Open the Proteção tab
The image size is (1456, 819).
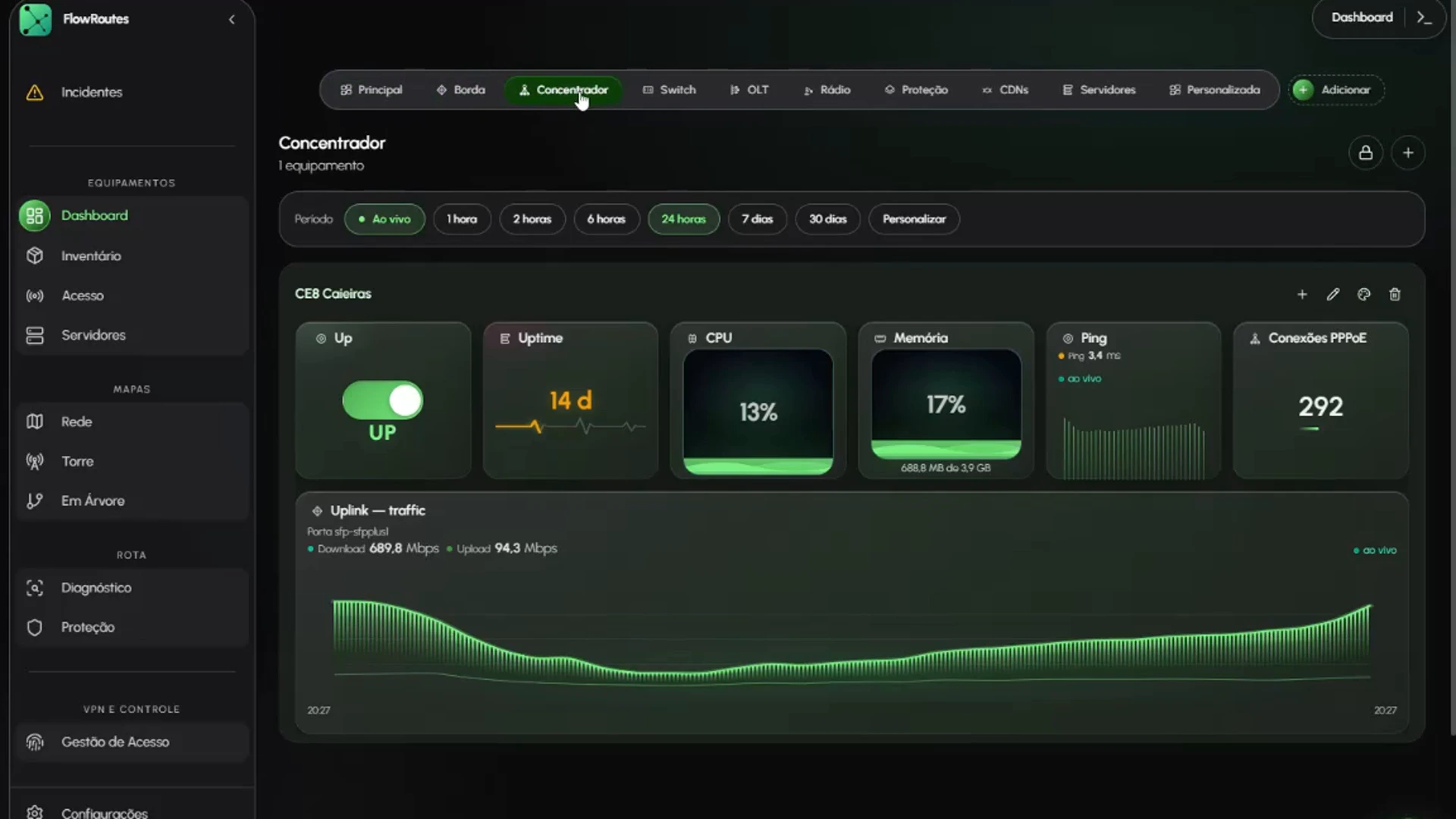pyautogui.click(x=916, y=89)
